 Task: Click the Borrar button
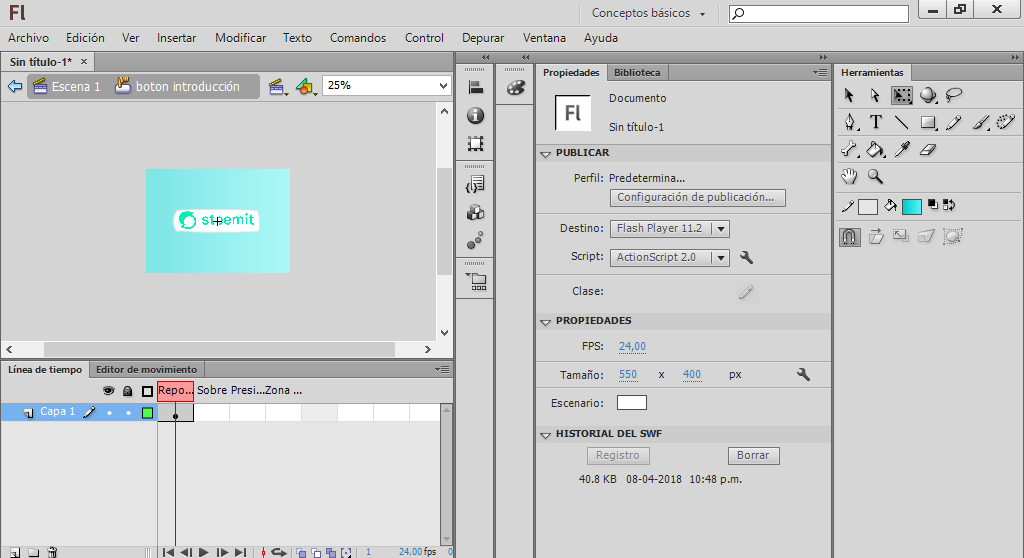pyautogui.click(x=754, y=455)
